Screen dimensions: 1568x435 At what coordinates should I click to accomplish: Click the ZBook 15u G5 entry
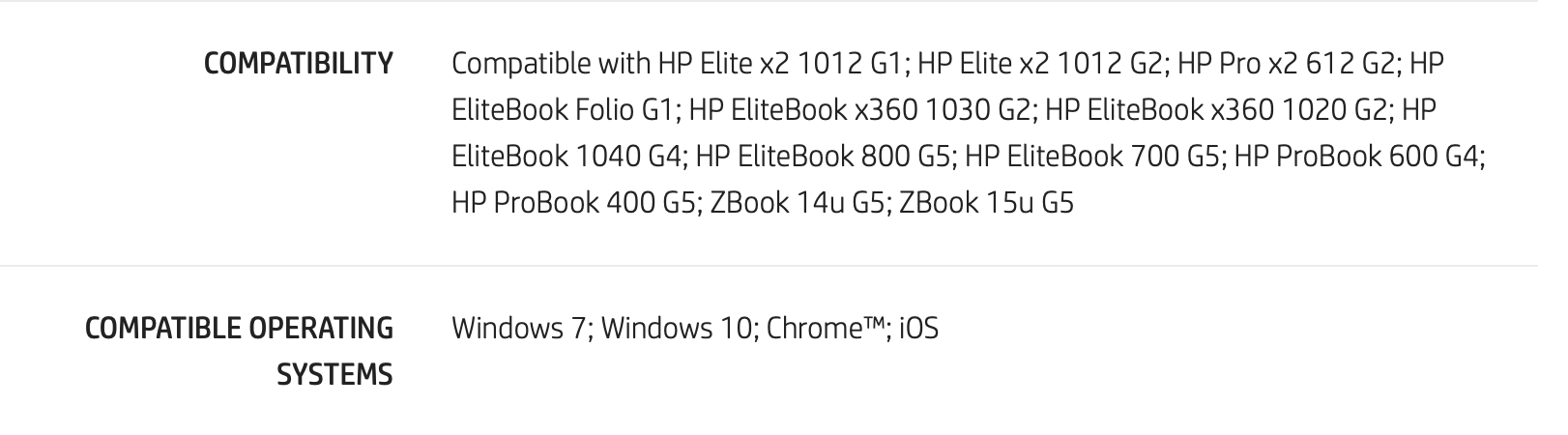pos(986,203)
